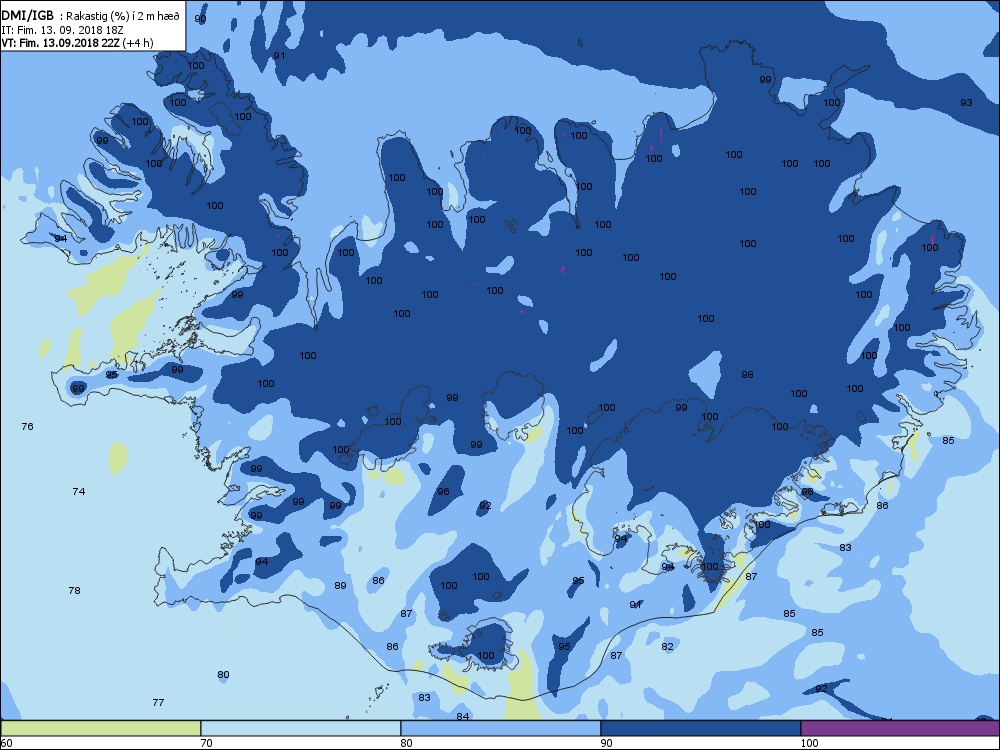Click the humidity value 89 on the map
Viewport: 1000px width, 750px height.
click(340, 585)
